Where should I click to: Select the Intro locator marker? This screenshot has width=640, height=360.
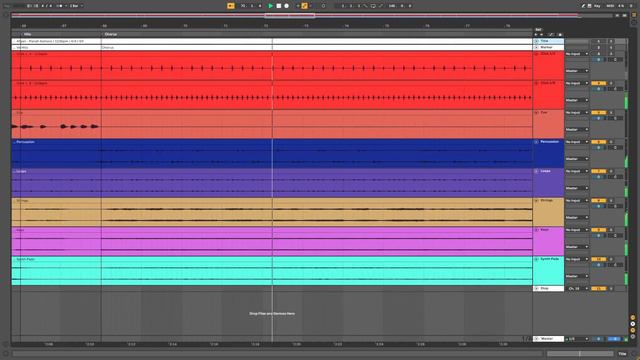[x=27, y=34]
